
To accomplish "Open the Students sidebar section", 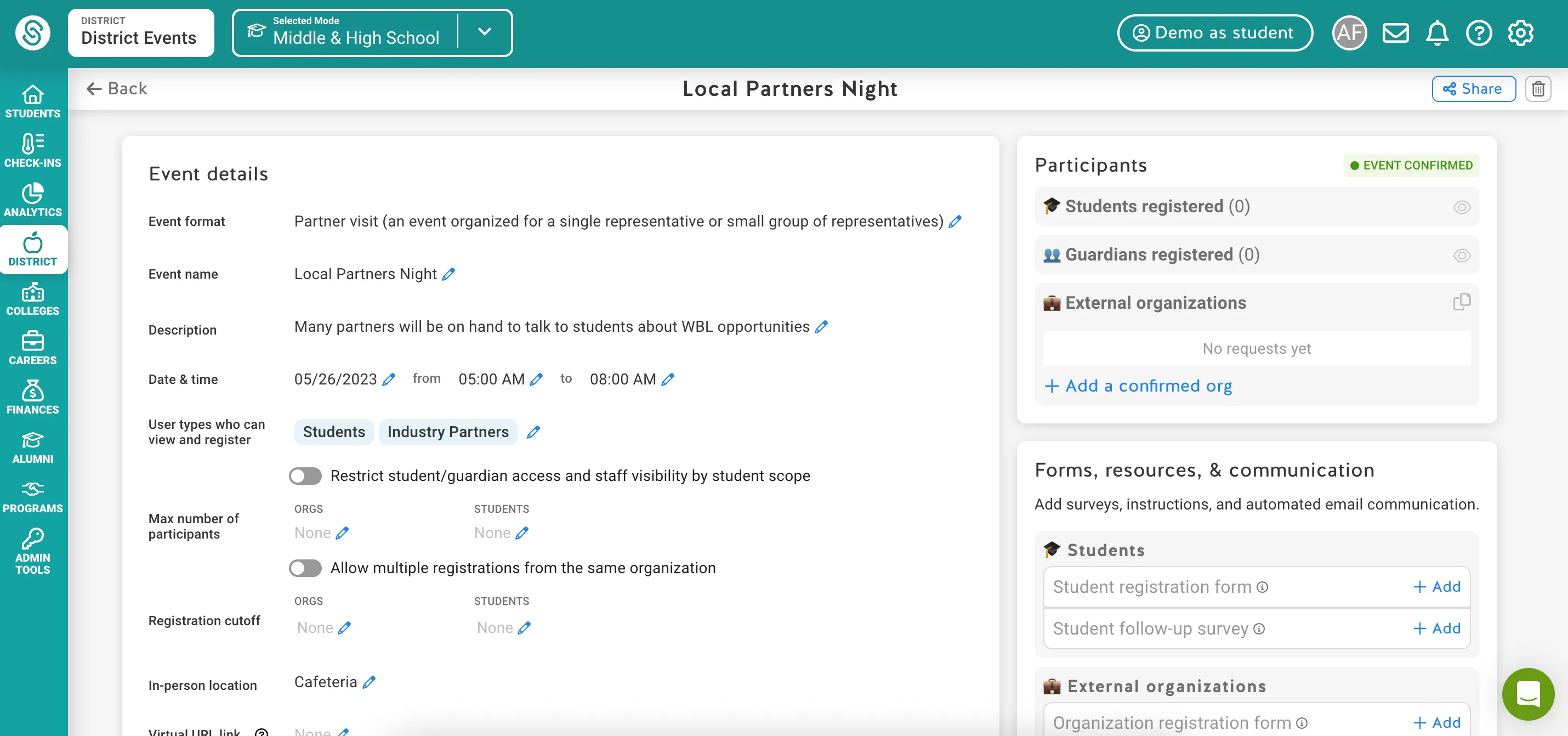I will (33, 101).
